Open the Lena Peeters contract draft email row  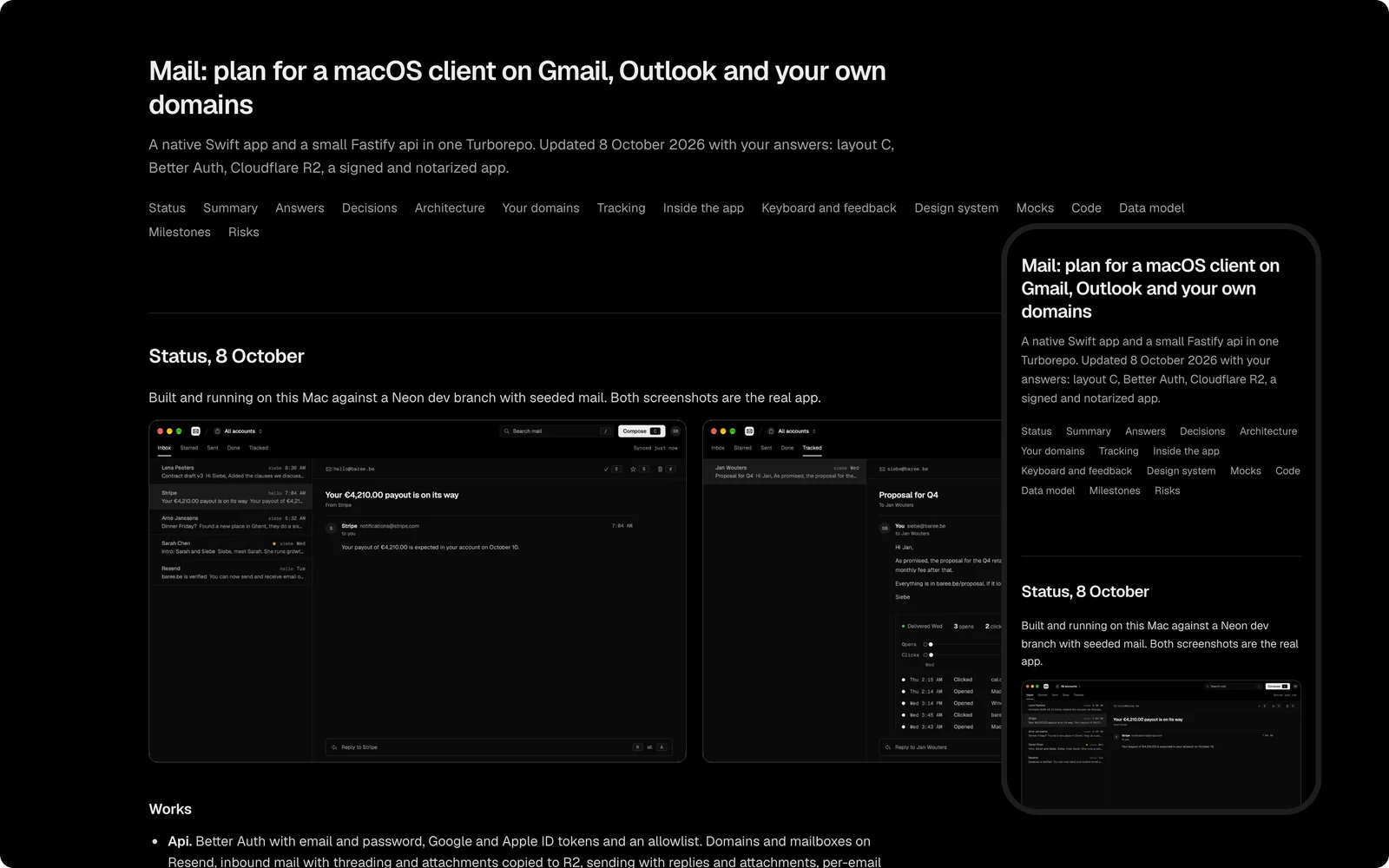[x=232, y=472]
